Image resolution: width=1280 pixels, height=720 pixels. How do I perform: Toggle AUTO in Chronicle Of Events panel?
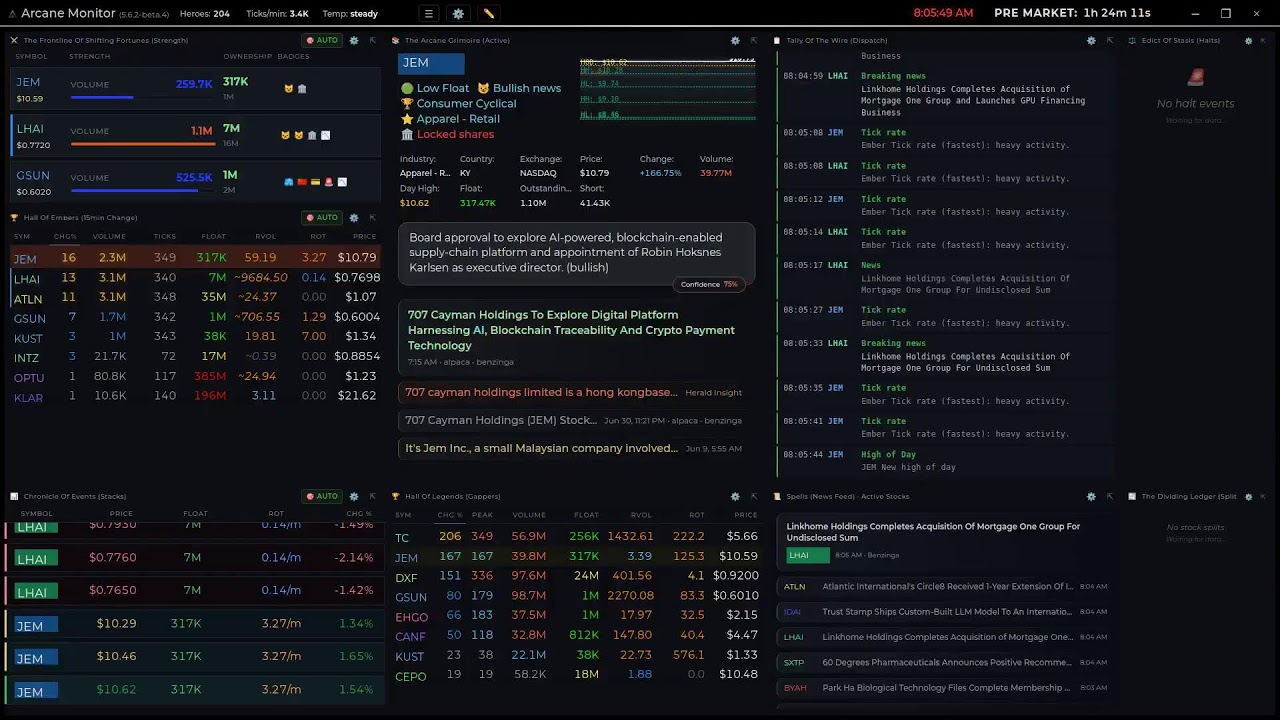(321, 496)
